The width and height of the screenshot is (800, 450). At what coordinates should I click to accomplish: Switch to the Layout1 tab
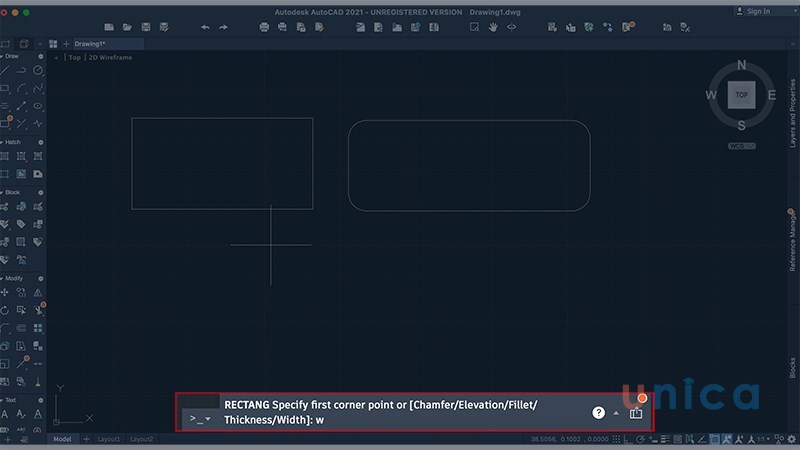pyautogui.click(x=106, y=439)
